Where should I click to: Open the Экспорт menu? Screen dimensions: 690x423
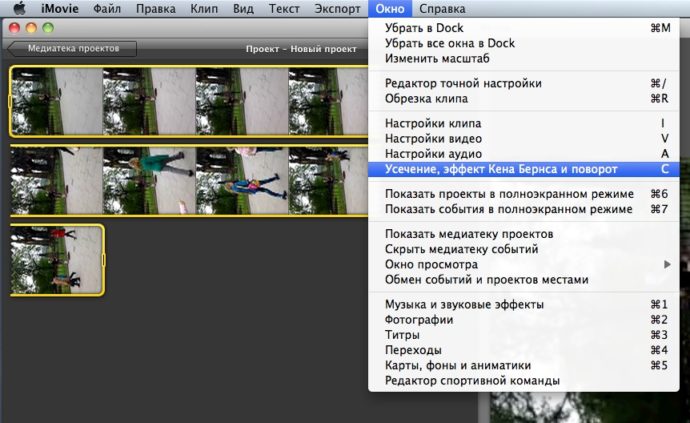[x=338, y=8]
